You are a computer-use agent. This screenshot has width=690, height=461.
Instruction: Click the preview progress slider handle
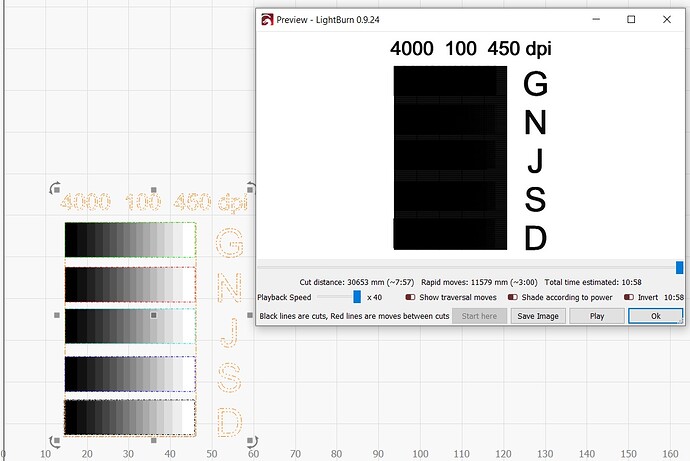point(679,267)
